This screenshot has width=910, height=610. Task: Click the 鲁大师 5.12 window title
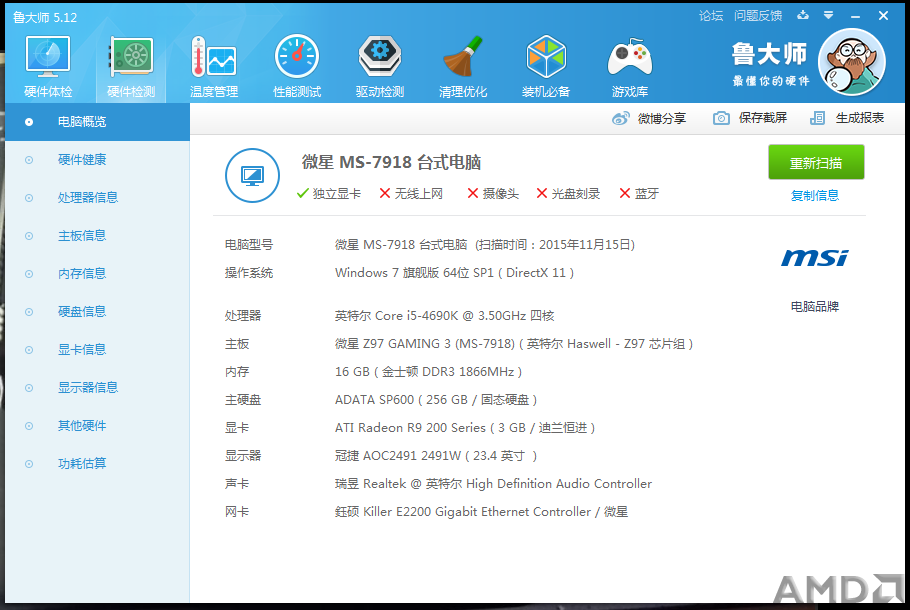coord(45,17)
